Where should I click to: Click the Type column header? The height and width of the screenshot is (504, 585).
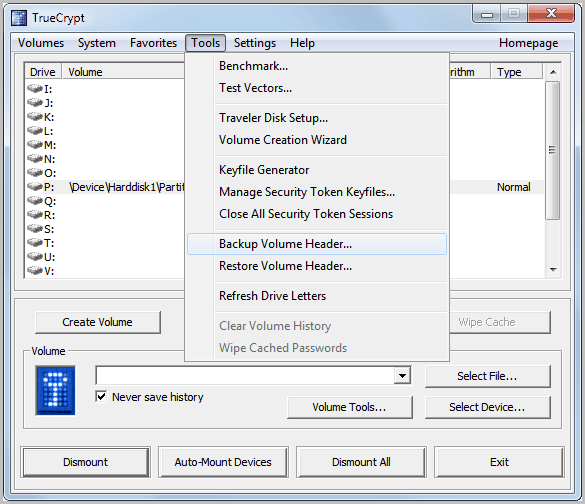click(516, 72)
